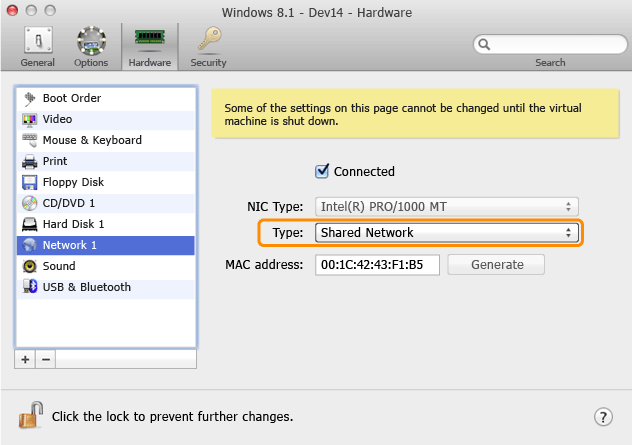Viewport: 632px width, 445px height.
Task: Open the Security tab
Action: point(208,46)
